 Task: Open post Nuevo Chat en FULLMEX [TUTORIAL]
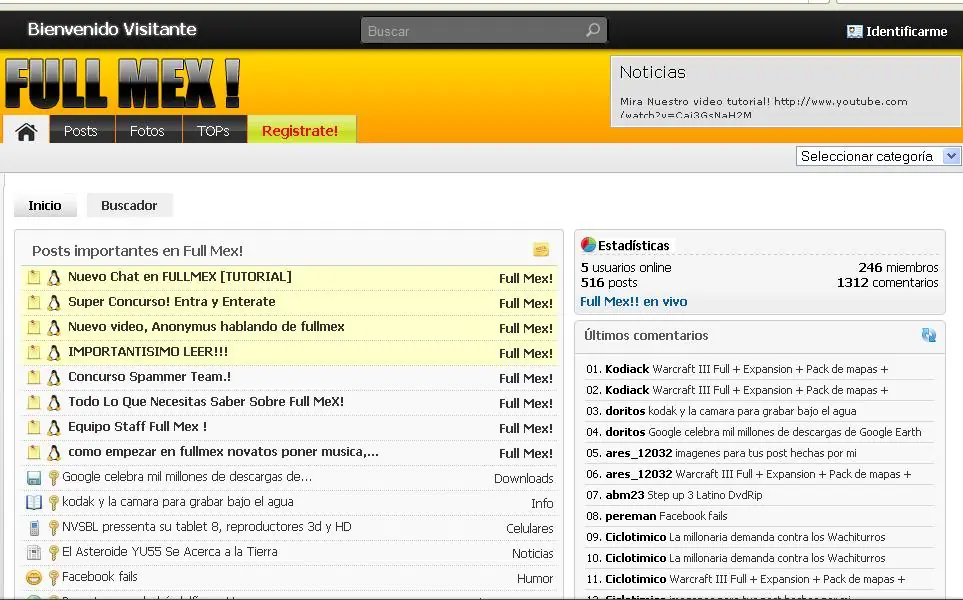[x=179, y=277]
